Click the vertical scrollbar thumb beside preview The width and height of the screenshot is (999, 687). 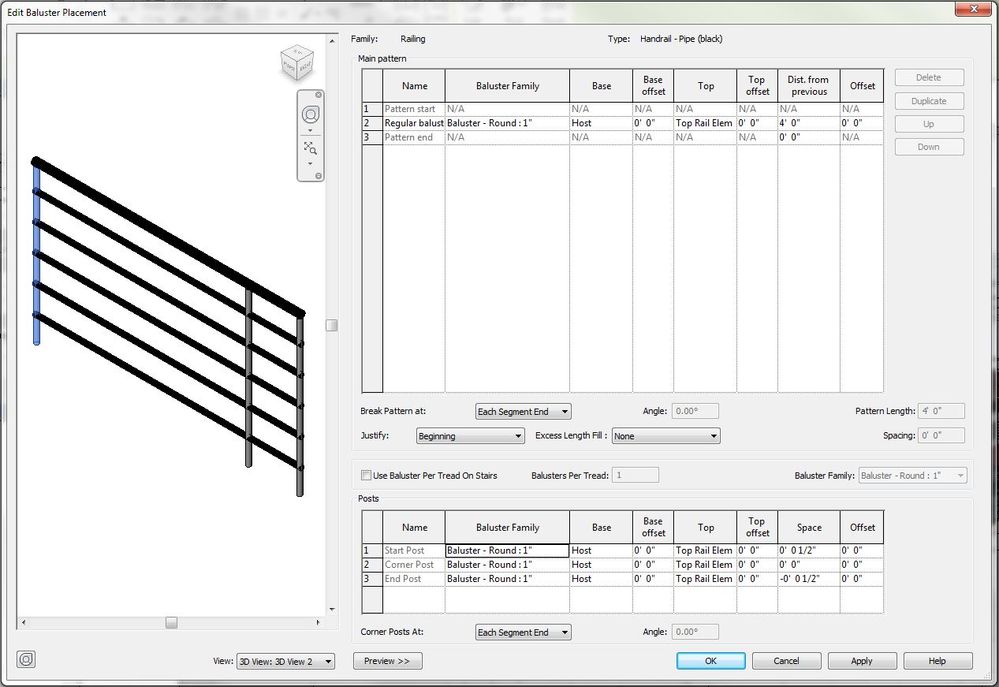(x=331, y=325)
